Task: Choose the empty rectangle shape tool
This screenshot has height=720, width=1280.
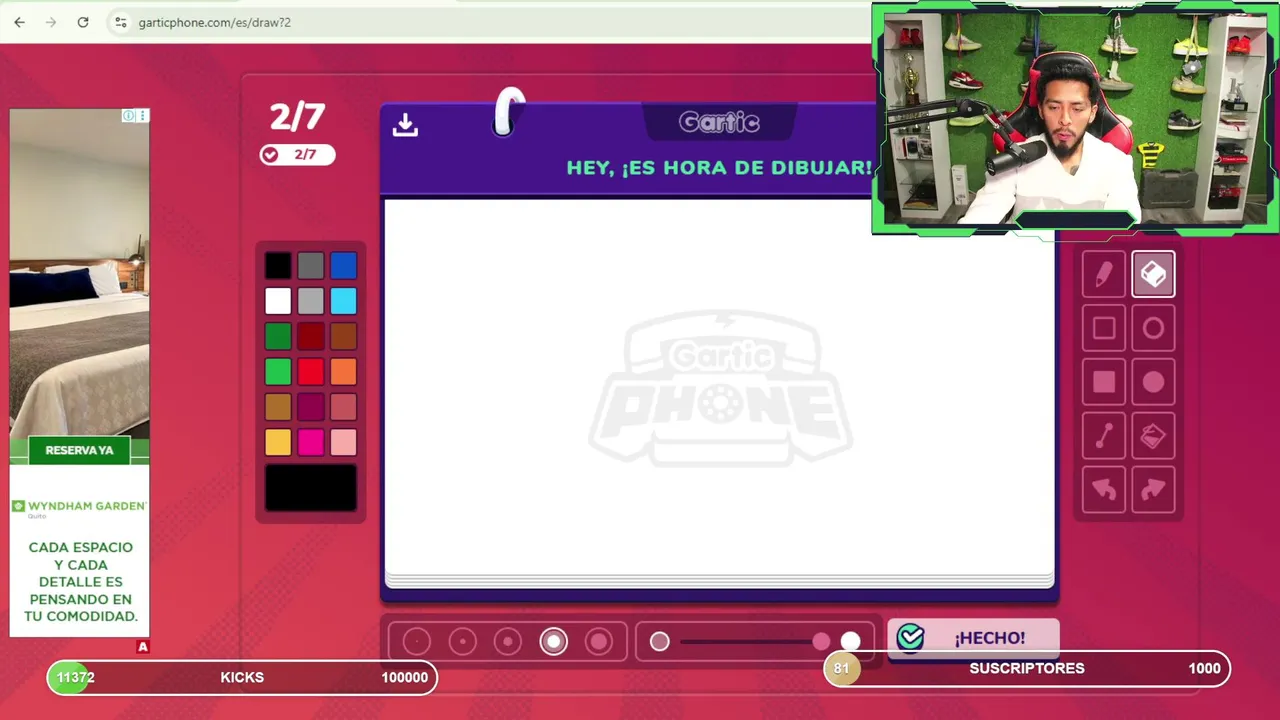Action: coord(1104,328)
